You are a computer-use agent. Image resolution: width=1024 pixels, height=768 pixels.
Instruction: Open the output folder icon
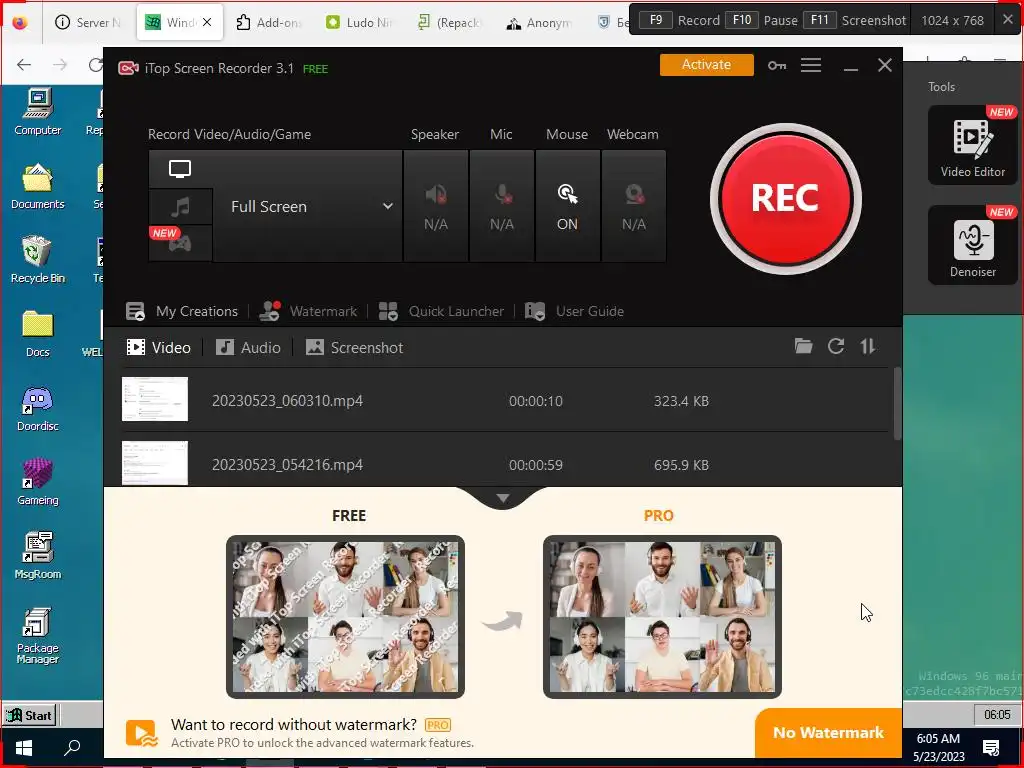pyautogui.click(x=803, y=346)
